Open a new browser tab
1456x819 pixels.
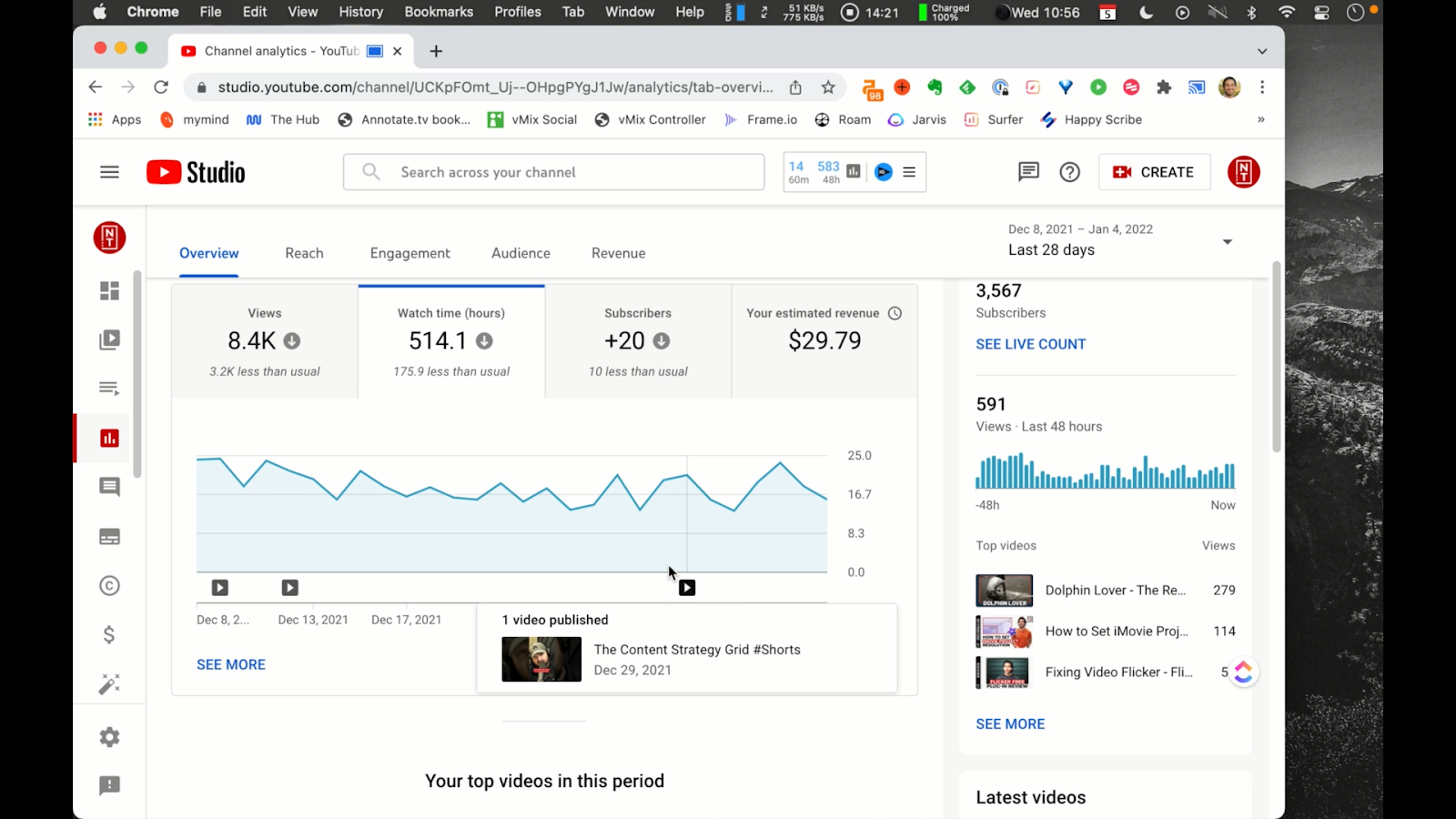point(436,51)
